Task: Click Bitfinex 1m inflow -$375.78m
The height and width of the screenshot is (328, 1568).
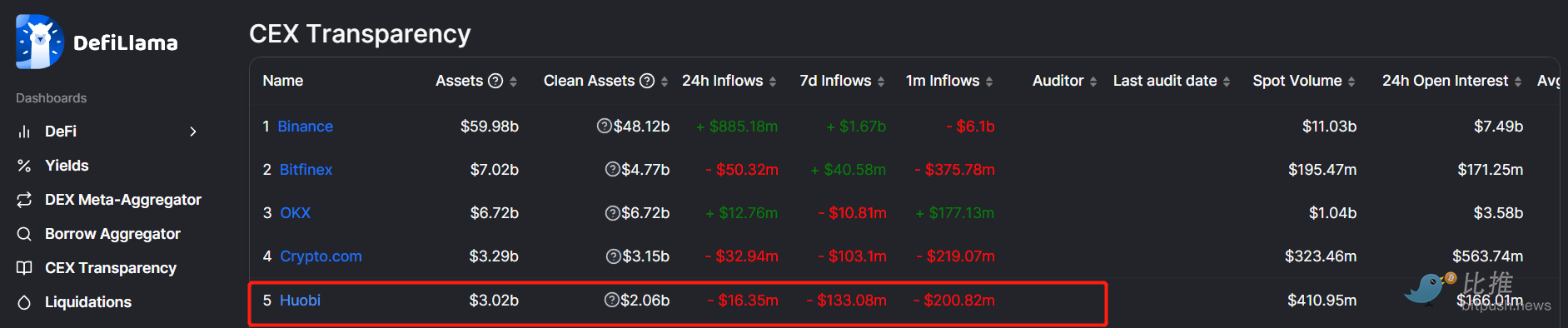Action: 955,170
